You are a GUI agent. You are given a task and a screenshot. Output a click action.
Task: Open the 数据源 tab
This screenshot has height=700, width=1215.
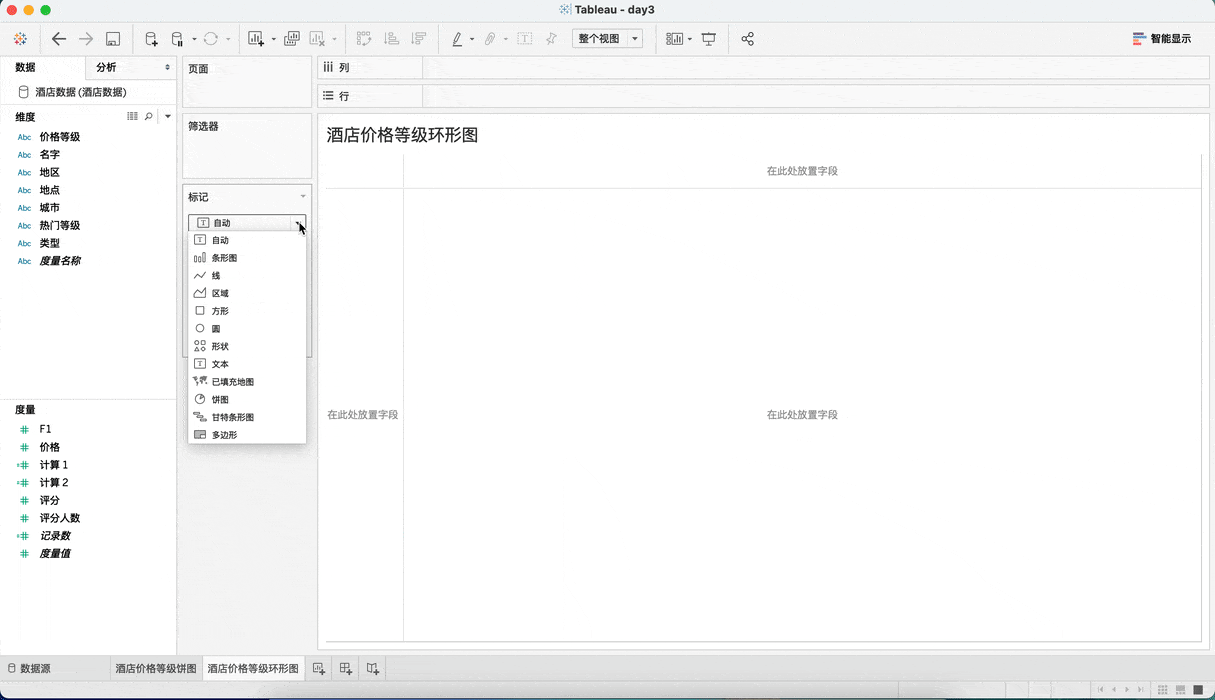[29, 668]
